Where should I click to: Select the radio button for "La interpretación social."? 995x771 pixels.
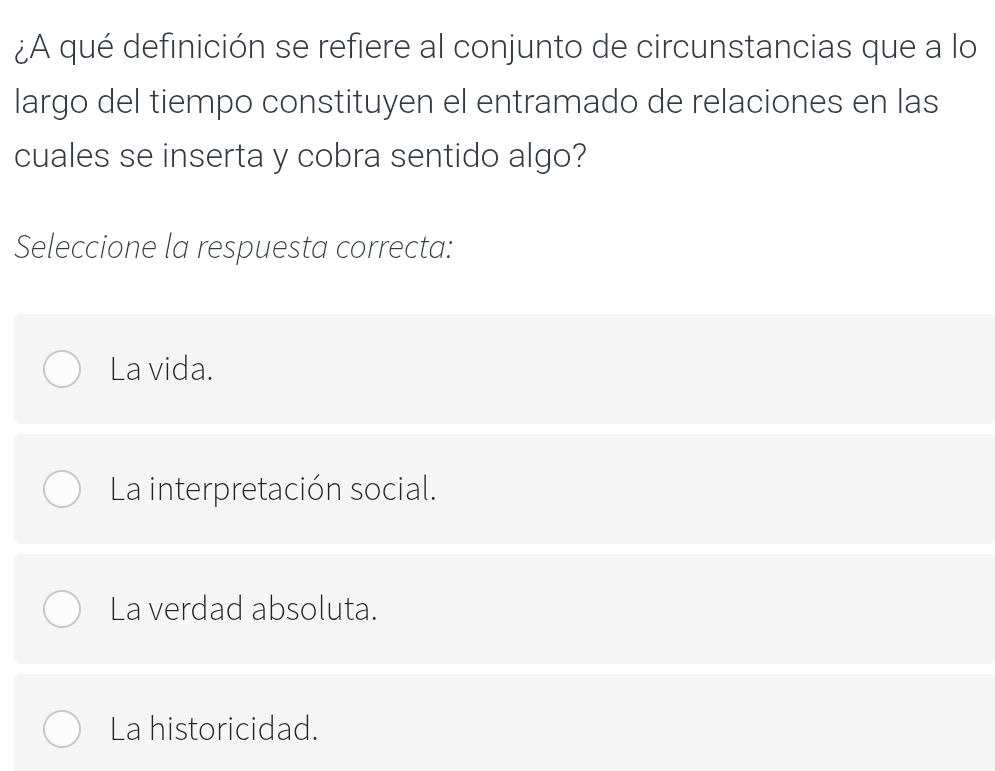click(x=61, y=489)
